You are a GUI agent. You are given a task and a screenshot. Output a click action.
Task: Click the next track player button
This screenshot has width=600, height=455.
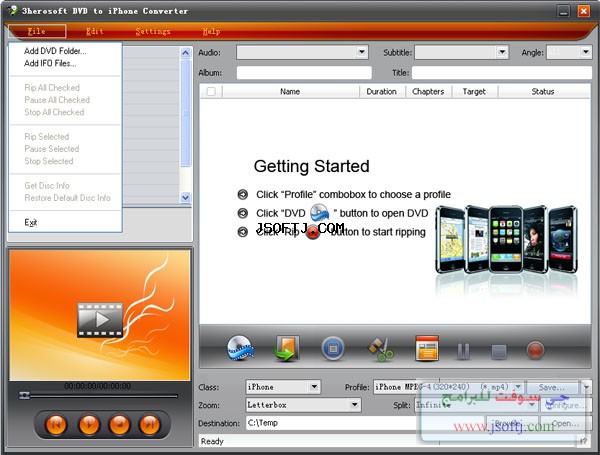pos(149,424)
